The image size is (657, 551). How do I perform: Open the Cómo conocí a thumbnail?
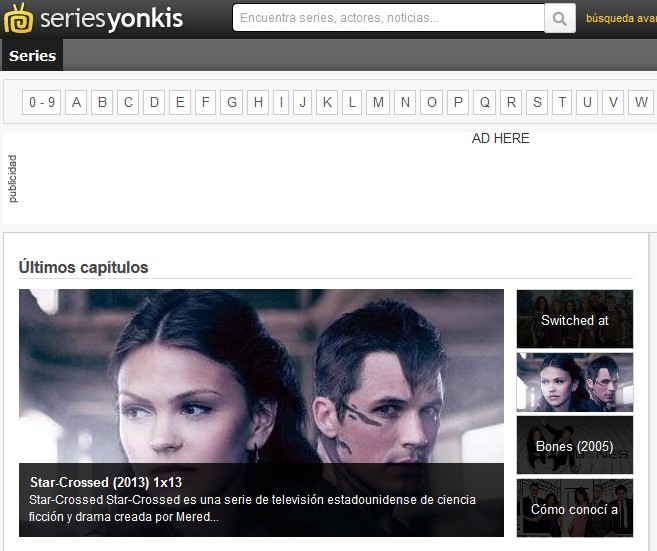(574, 508)
